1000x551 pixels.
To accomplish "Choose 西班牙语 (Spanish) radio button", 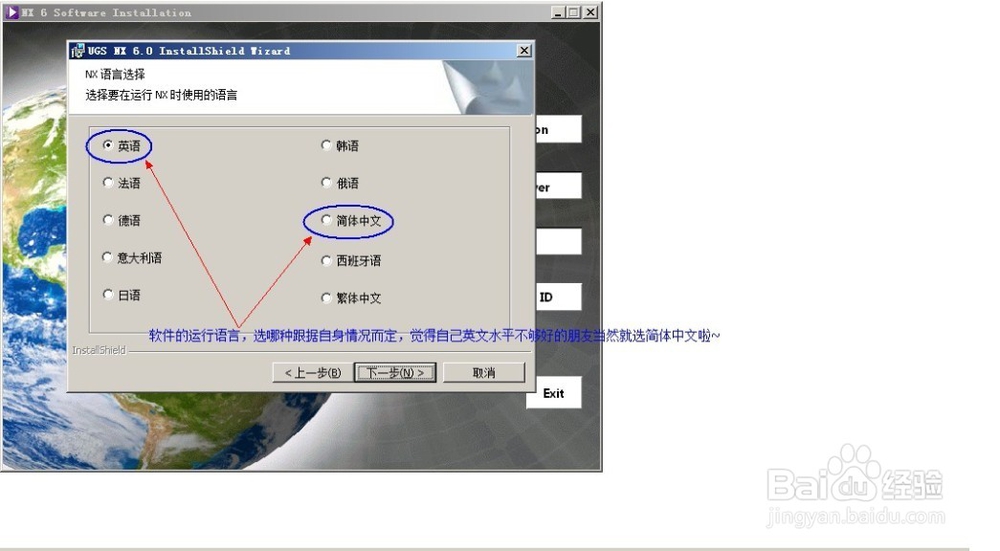I will point(326,260).
